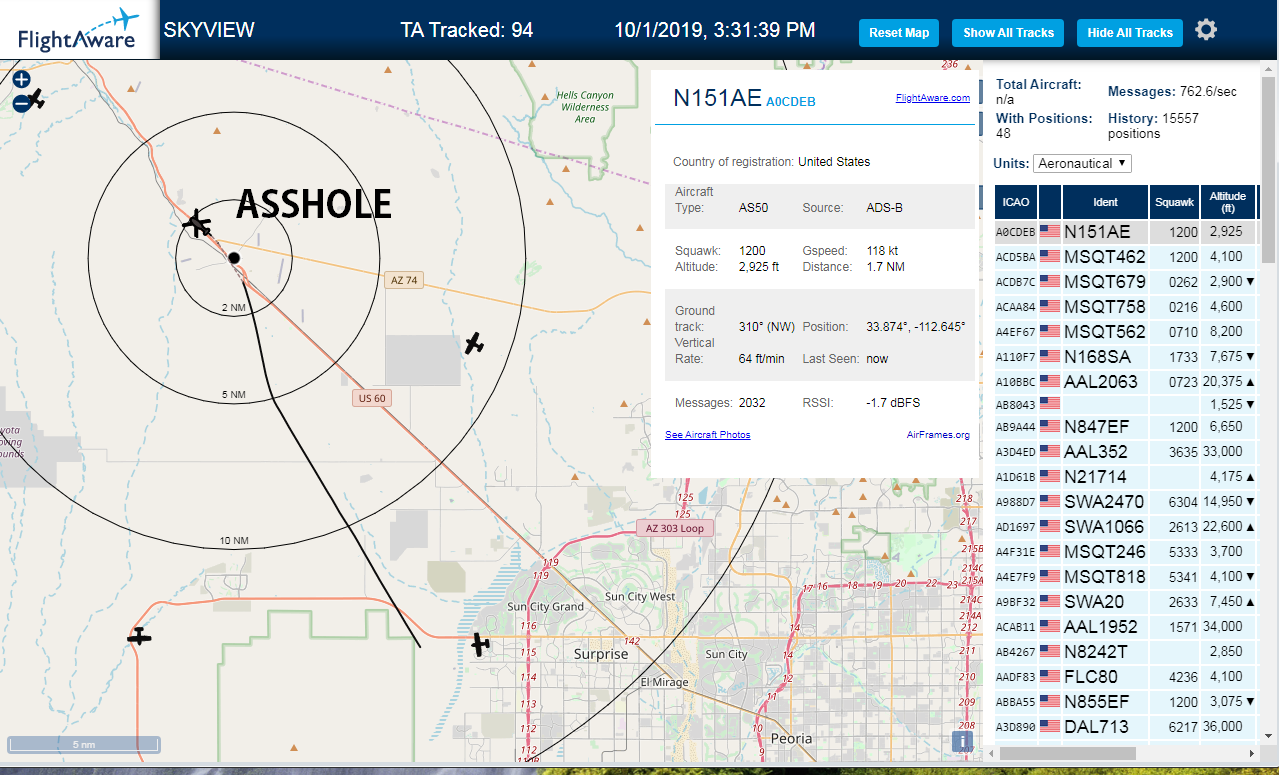The height and width of the screenshot is (775, 1279).
Task: Click the FlightAware logo
Action: coord(79,30)
